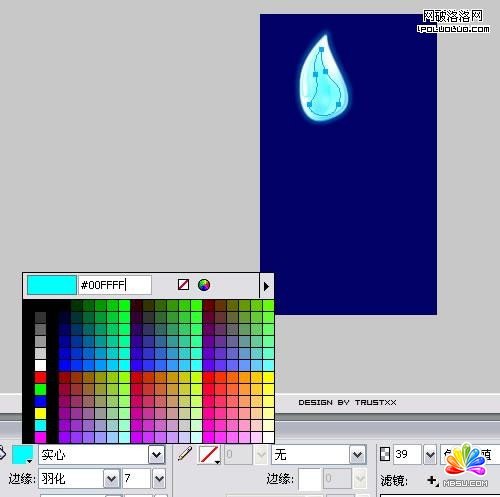Click the stroke edge swatch beside 边缘 label
Screen dimensions: 500x497
coord(310,479)
